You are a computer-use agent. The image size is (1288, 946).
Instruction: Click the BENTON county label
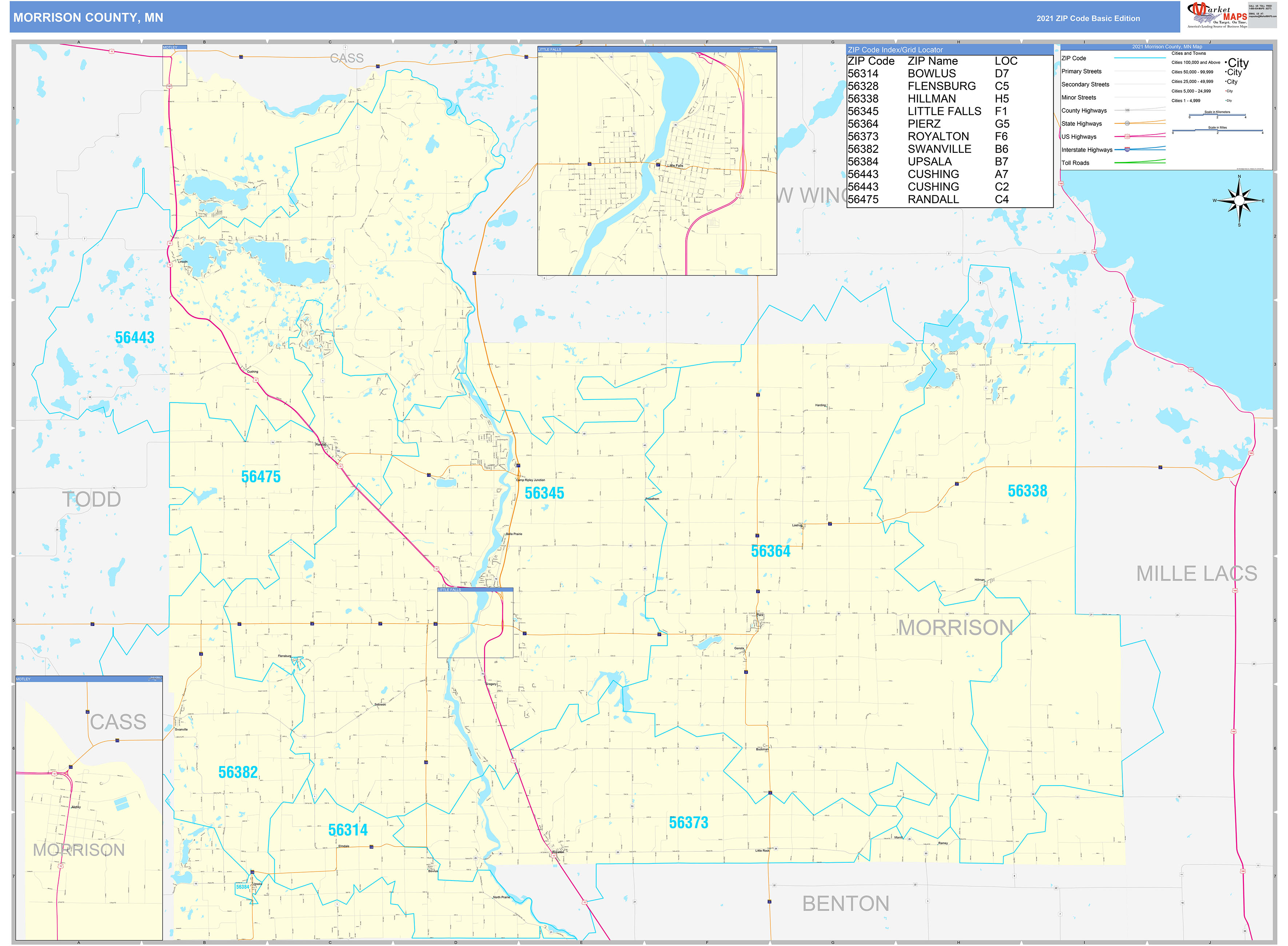tap(845, 904)
